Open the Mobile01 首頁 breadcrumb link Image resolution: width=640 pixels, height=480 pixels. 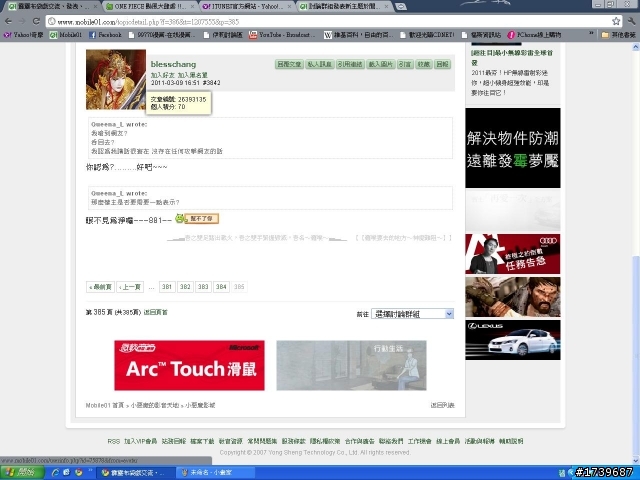point(104,405)
